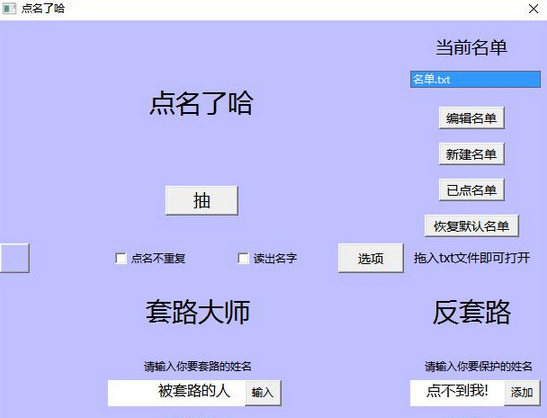The height and width of the screenshot is (418, 547).
Task: Click the 拖入txt文件即可打开 hint text
Action: tap(472, 258)
